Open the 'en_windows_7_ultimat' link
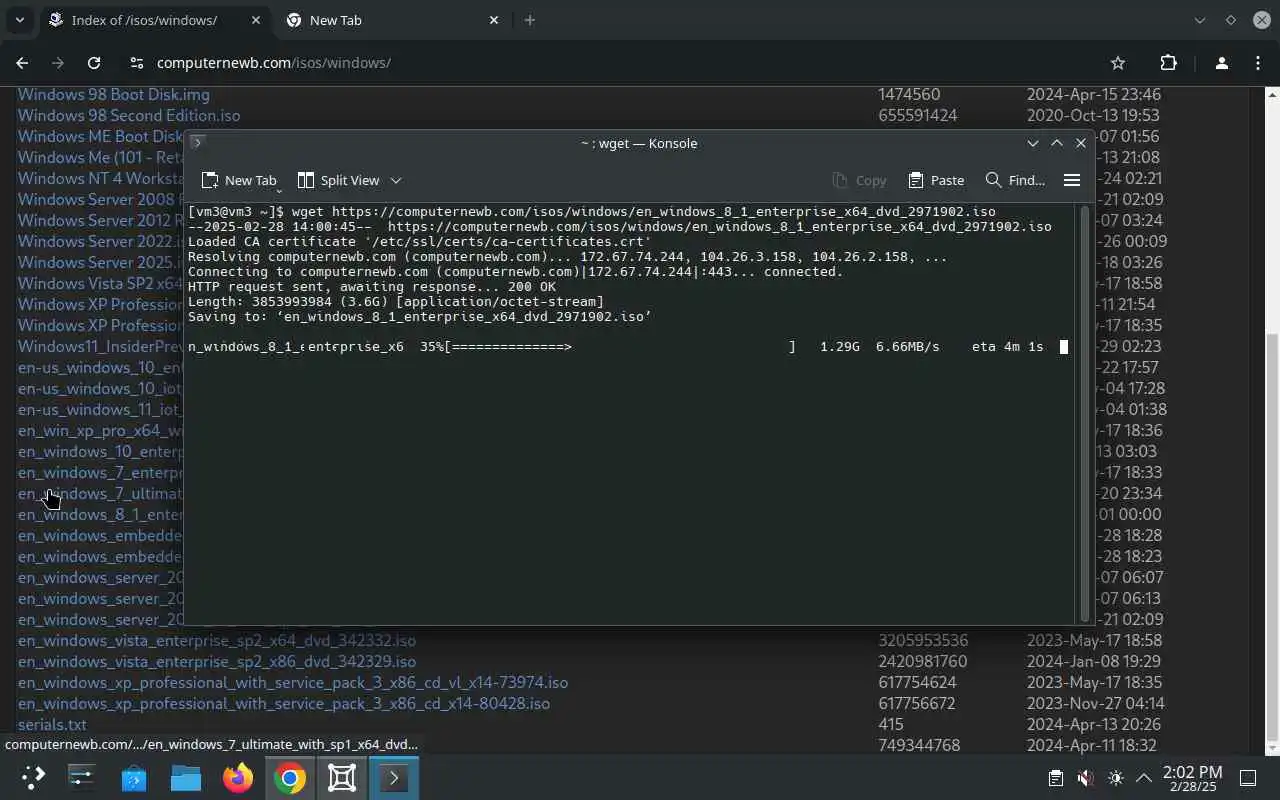Viewport: 1280px width, 800px height. [101, 493]
